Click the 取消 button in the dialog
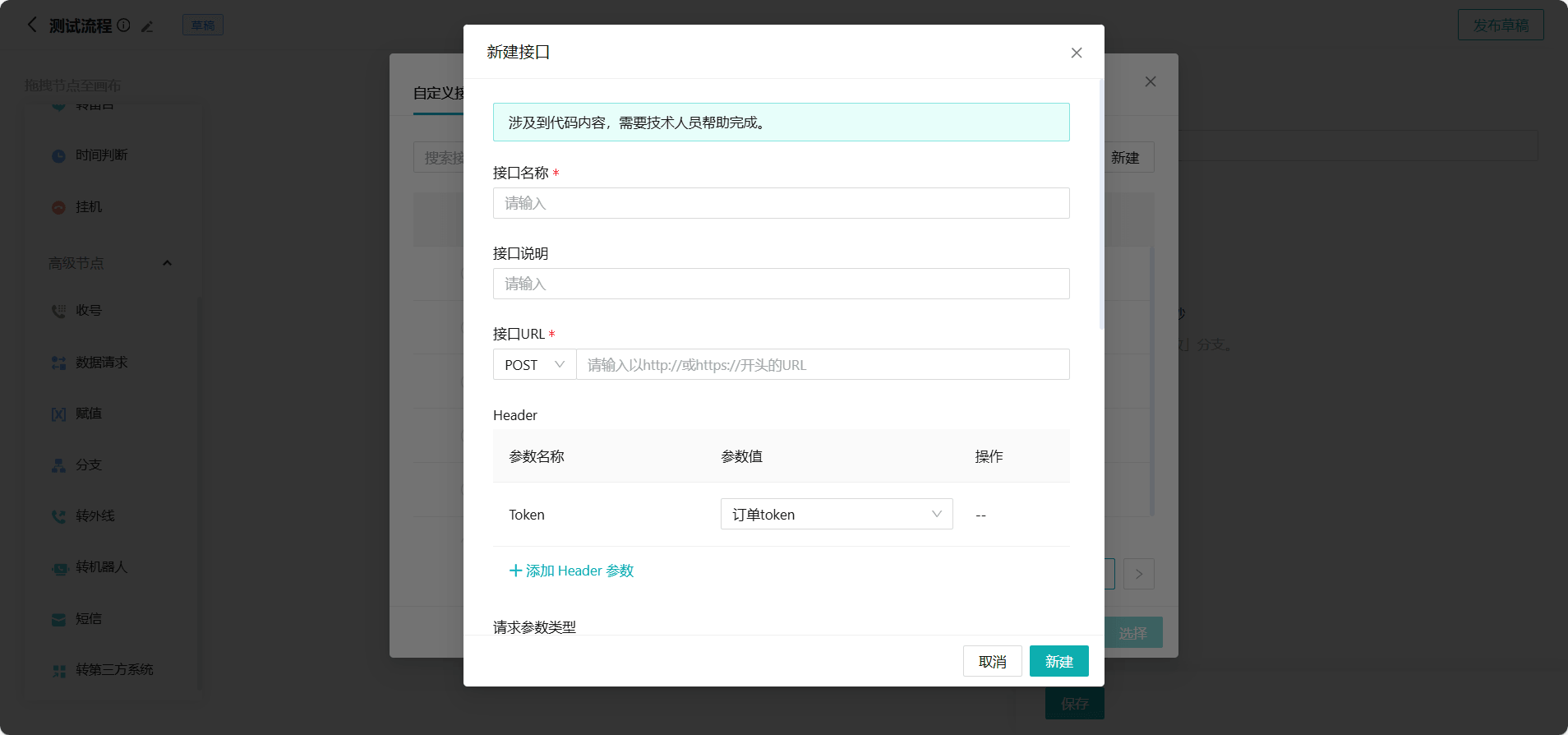The height and width of the screenshot is (735, 1568). click(x=993, y=661)
